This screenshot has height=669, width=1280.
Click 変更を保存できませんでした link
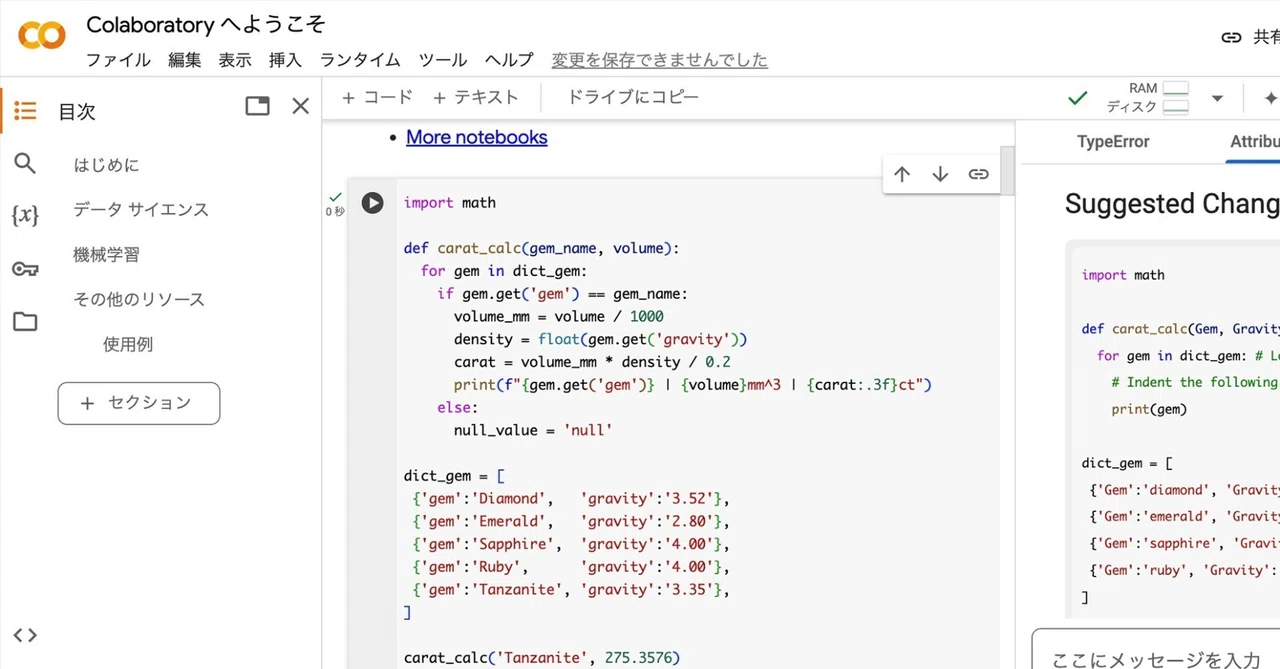coord(660,60)
